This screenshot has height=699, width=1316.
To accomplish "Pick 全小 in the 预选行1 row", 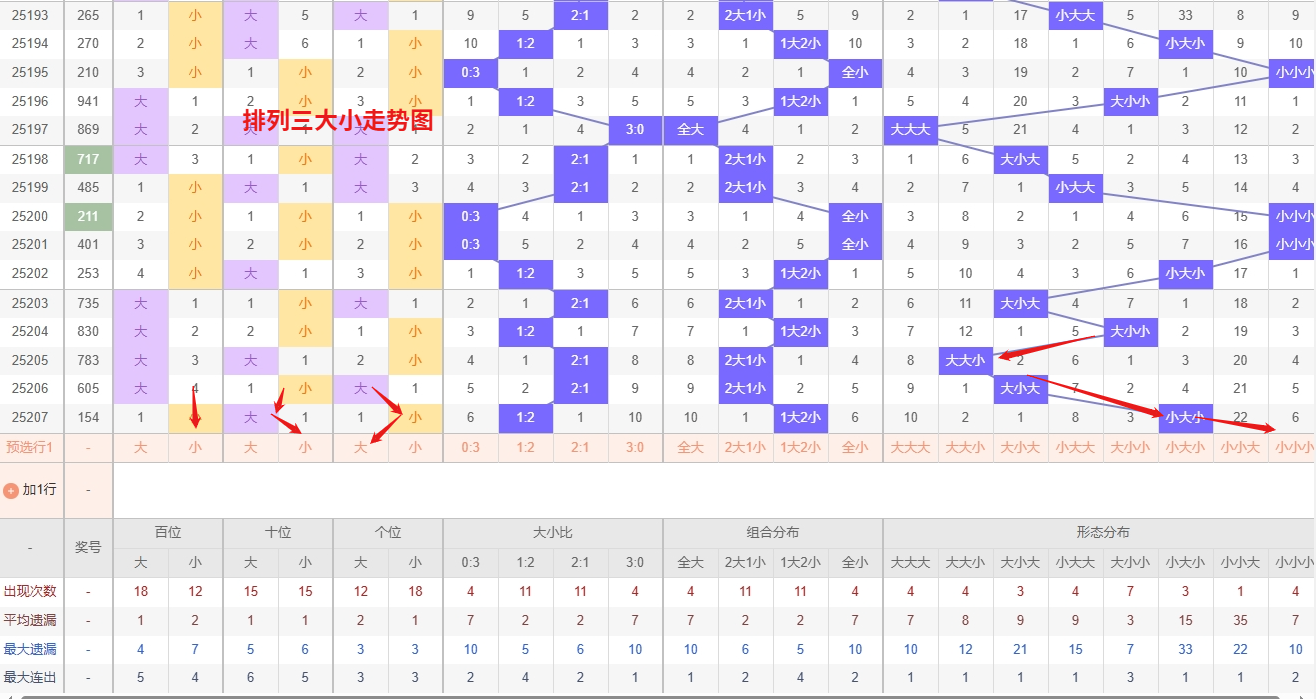I will pyautogui.click(x=855, y=448).
